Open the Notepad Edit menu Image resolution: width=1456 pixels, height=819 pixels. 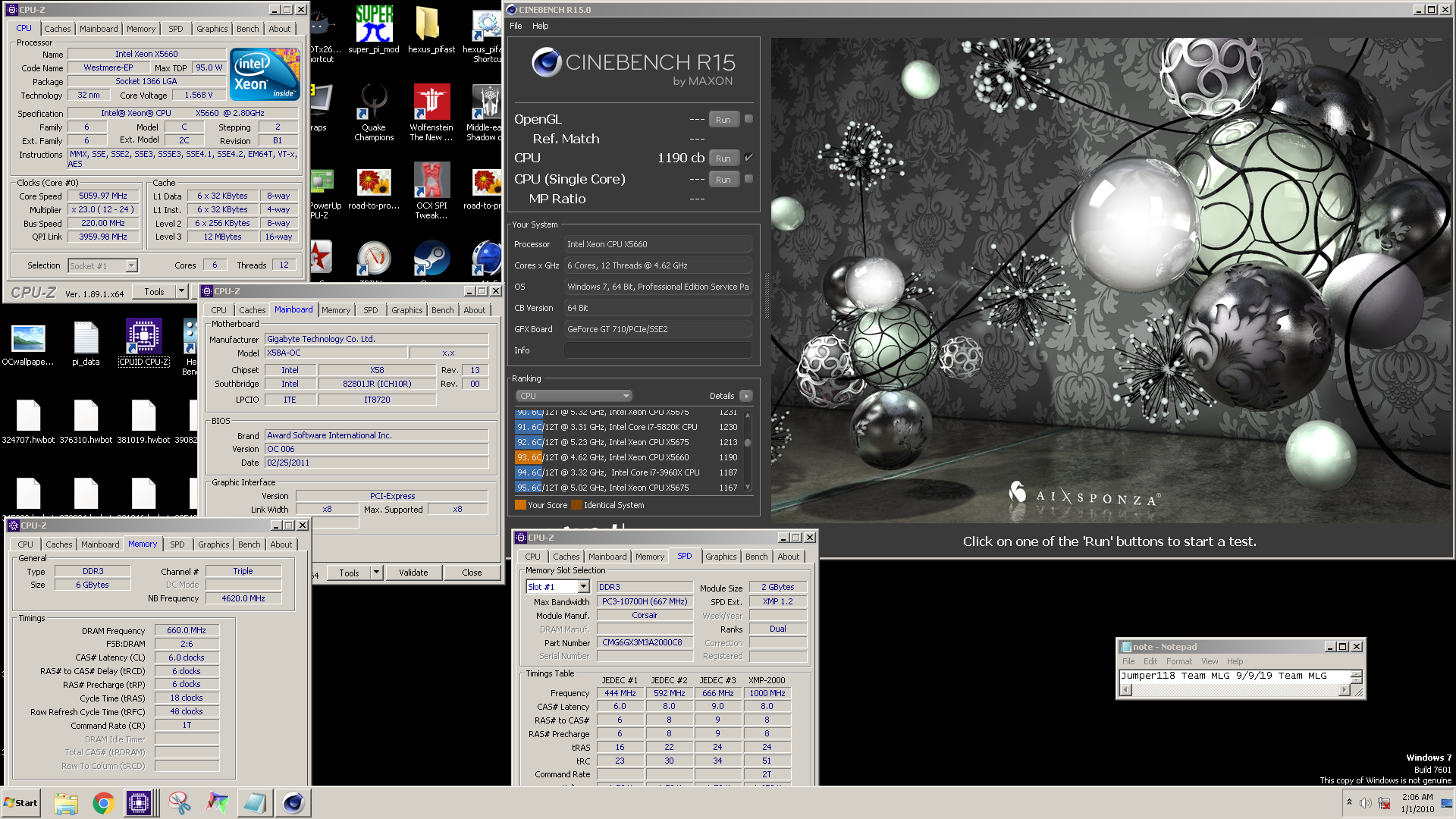1150,661
